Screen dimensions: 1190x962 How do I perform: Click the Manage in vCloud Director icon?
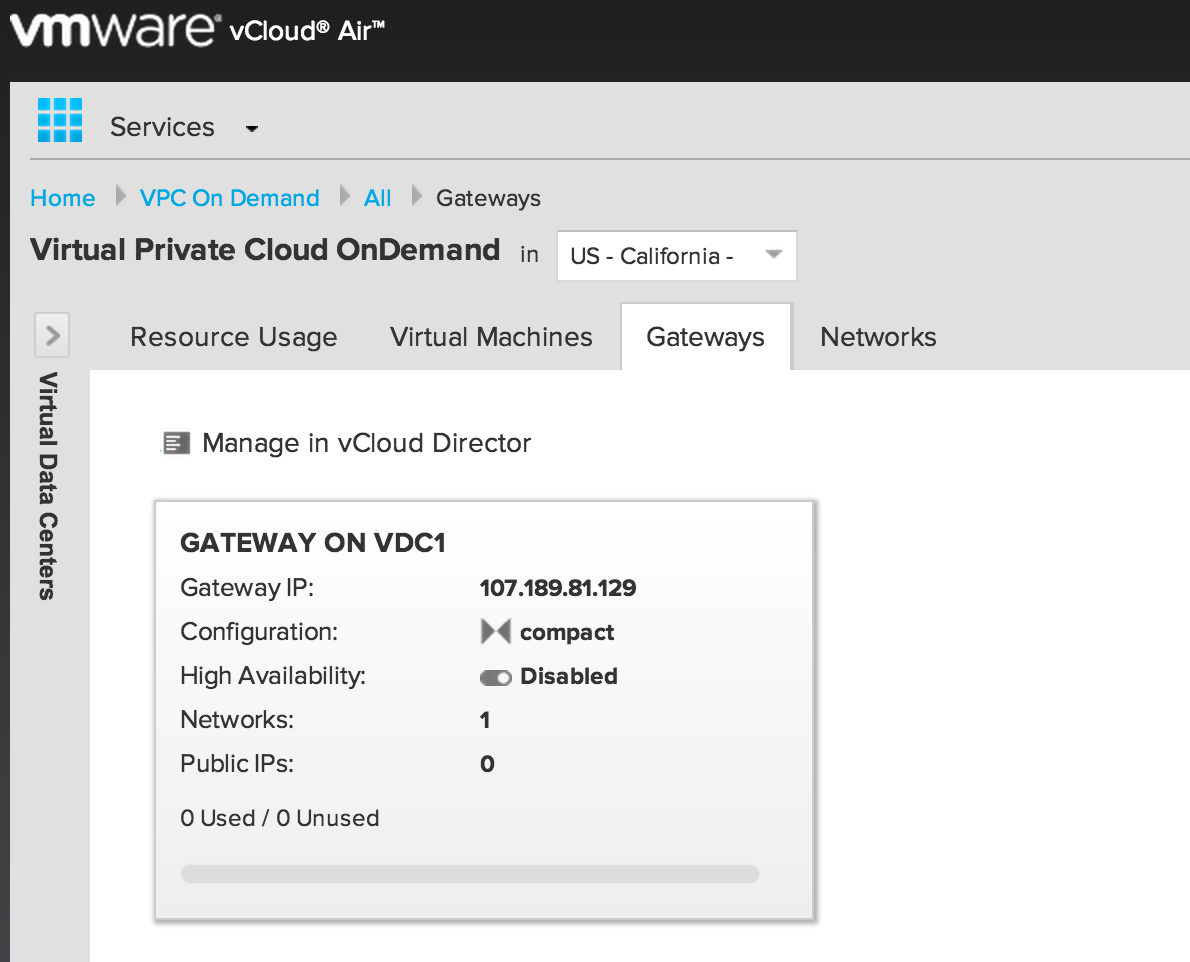pyautogui.click(x=177, y=443)
